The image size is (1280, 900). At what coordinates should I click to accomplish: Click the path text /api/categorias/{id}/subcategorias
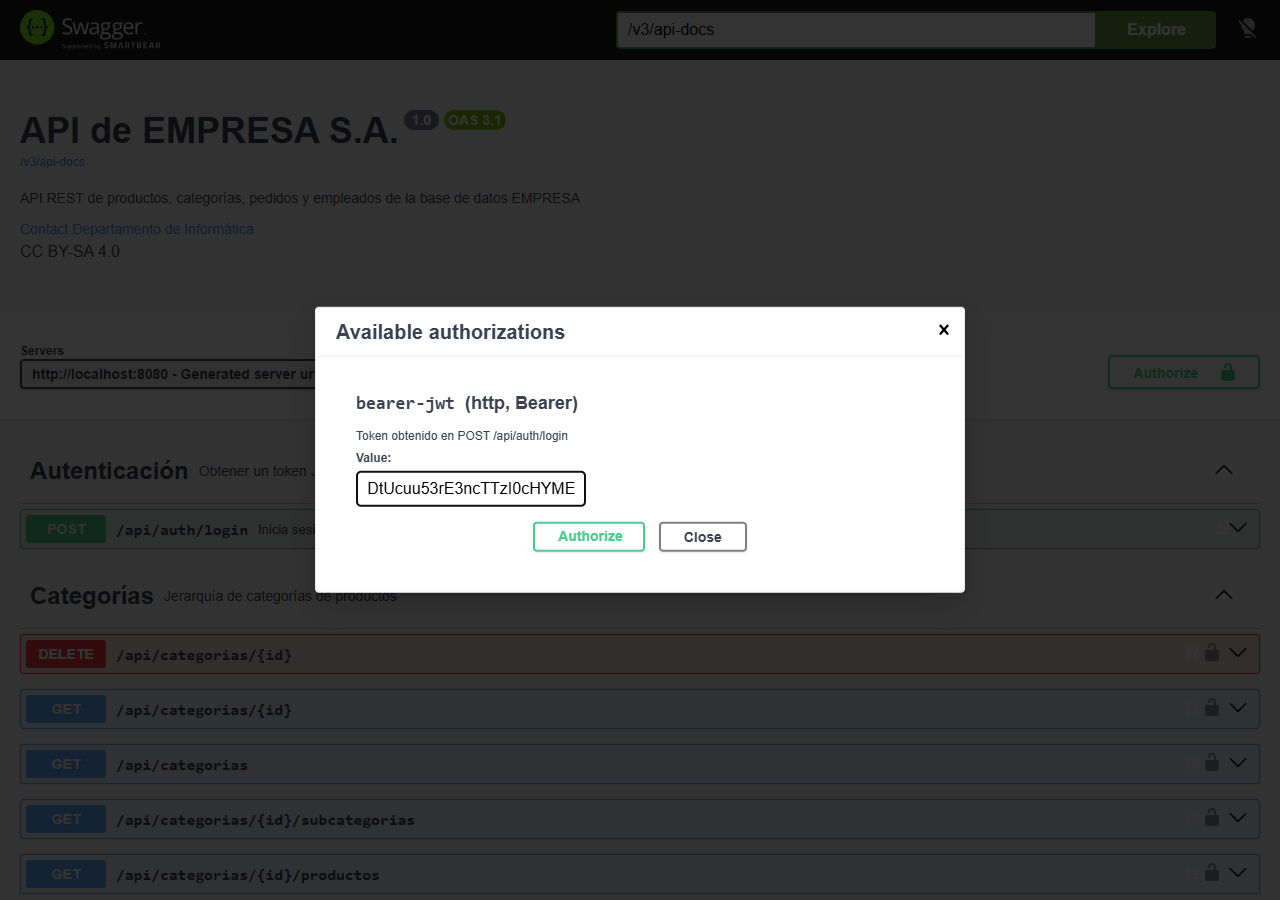pyautogui.click(x=265, y=820)
